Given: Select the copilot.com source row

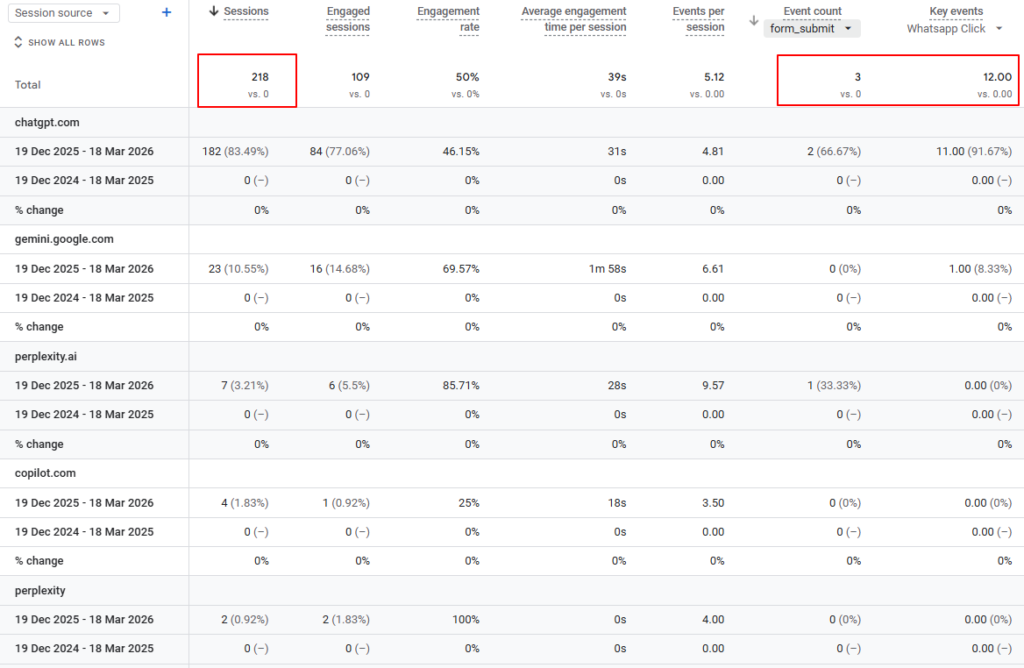Looking at the screenshot, I should (x=45, y=473).
